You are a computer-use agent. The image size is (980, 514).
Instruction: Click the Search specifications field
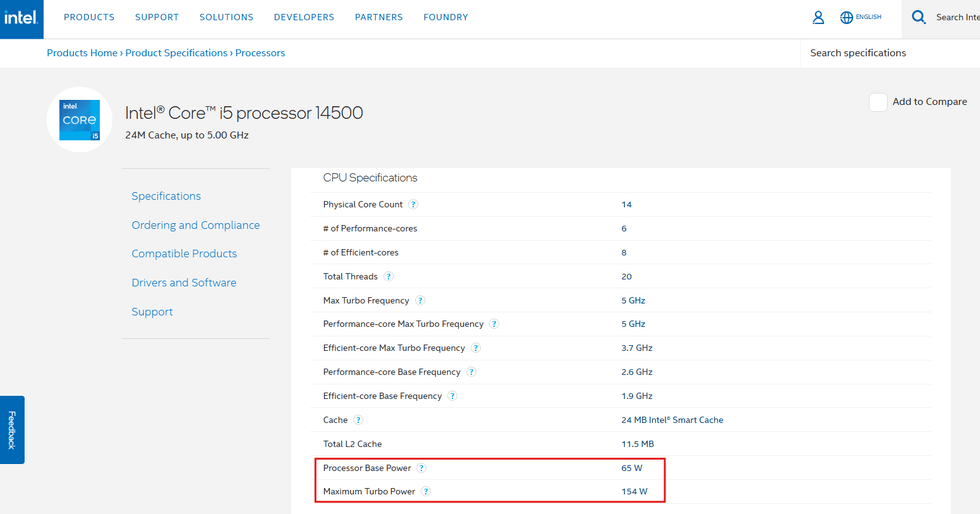[x=890, y=53]
